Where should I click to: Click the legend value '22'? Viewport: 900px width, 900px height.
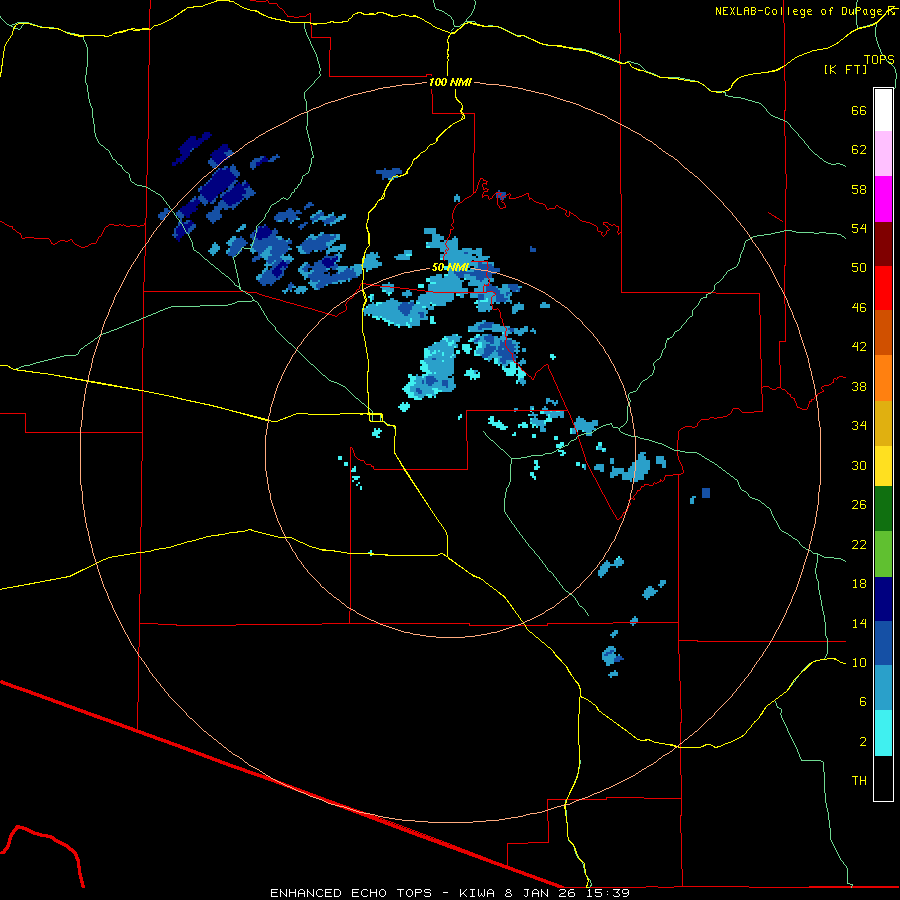coord(859,544)
